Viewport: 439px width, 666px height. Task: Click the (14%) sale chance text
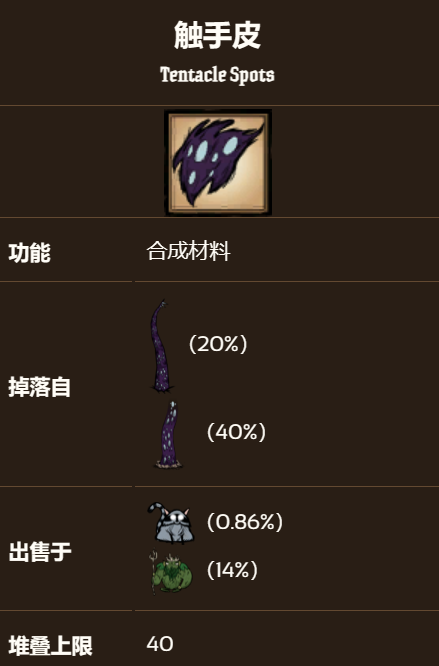[232, 570]
